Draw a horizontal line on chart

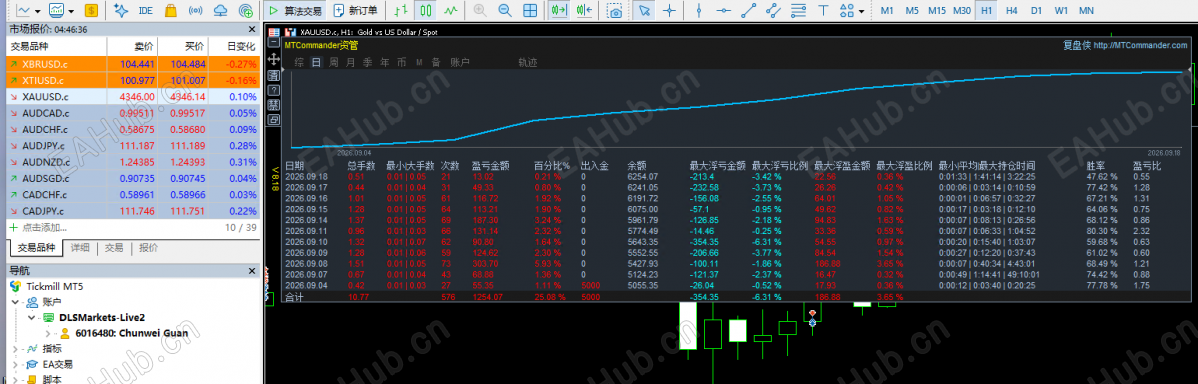point(724,11)
